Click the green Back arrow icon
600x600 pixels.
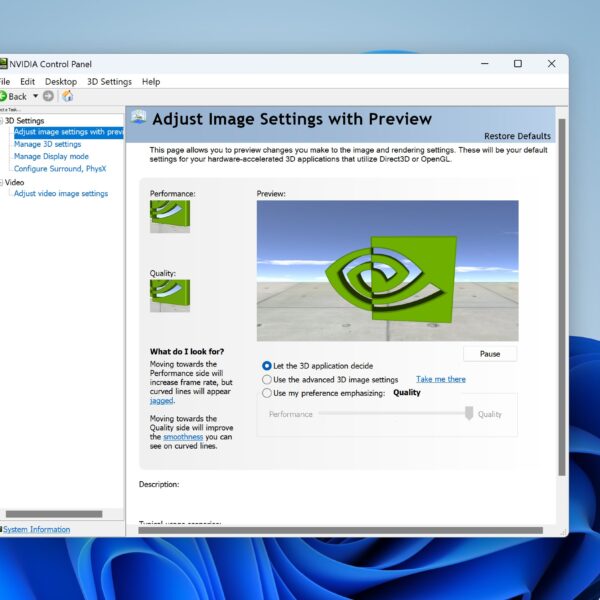[x=3, y=96]
